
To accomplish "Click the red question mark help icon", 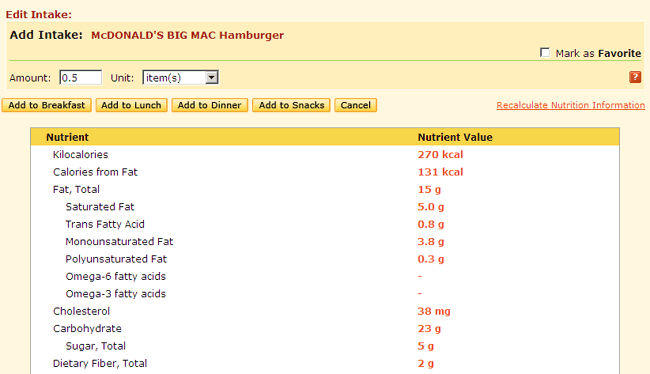I will click(x=635, y=77).
